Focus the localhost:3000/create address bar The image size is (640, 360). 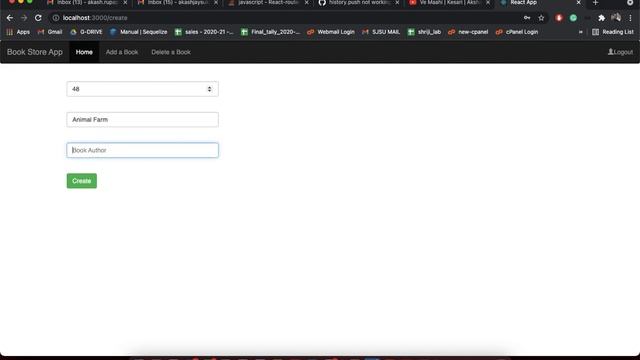click(286, 18)
